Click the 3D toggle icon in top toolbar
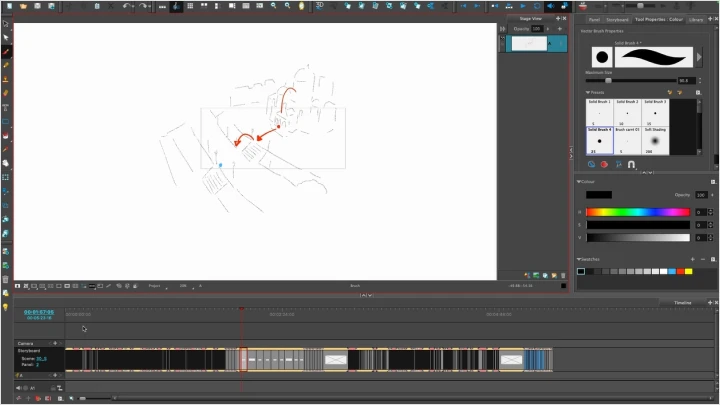720x405 pixels. [x=319, y=6]
